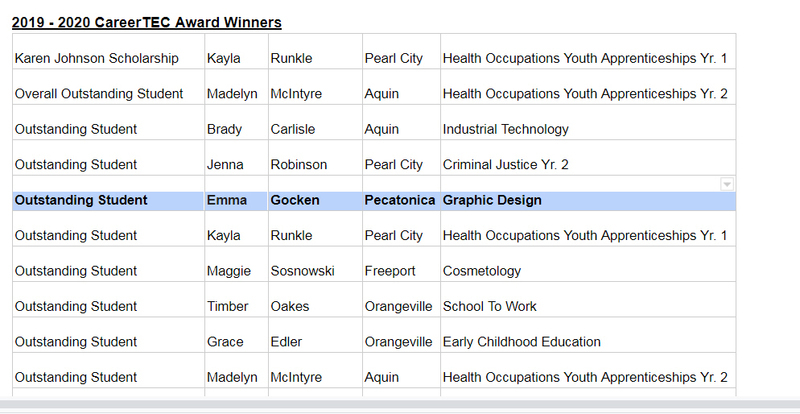
Task: Select the Jenna cell
Action: (x=226, y=165)
